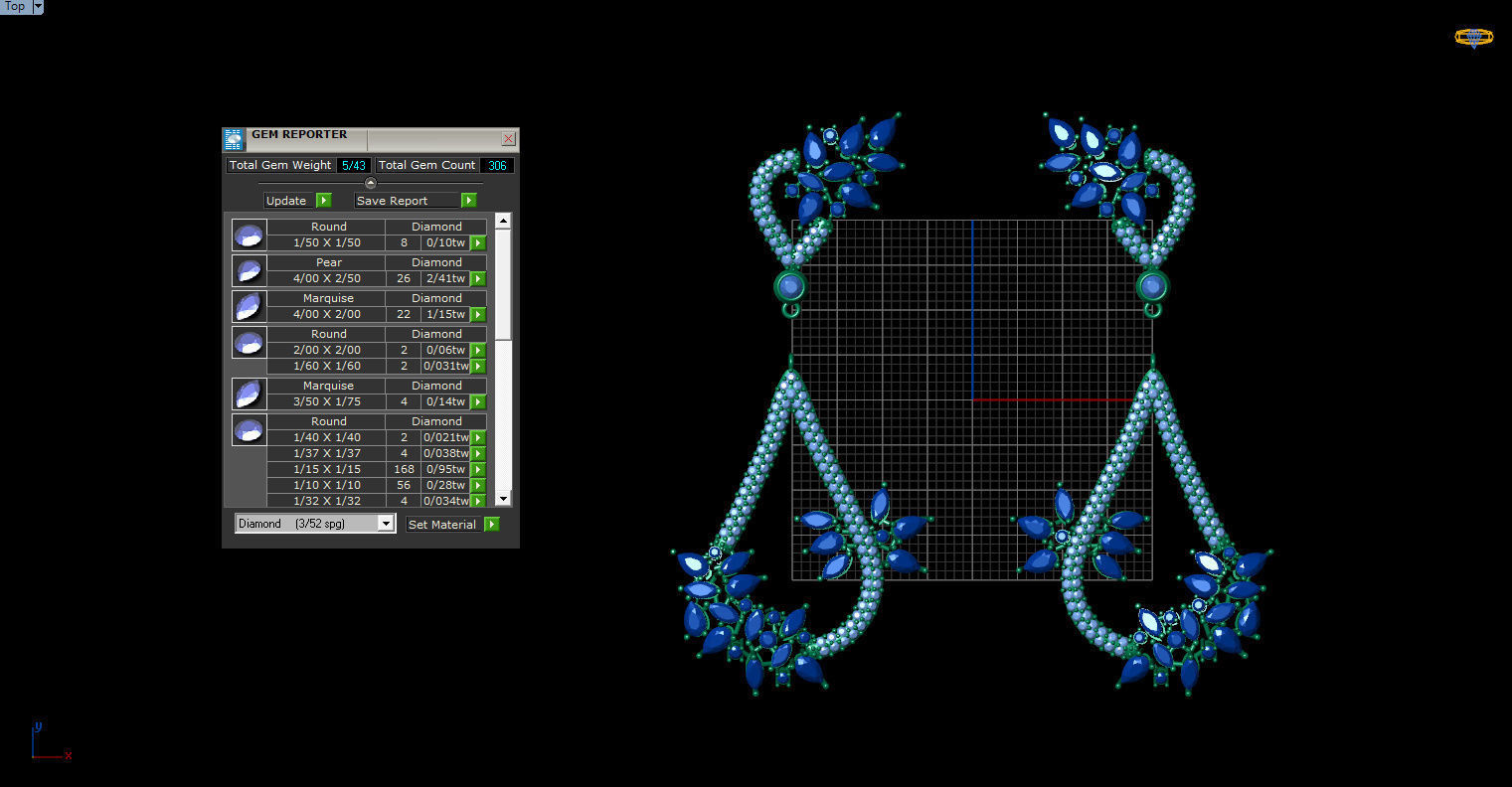Click the Total Gem Weight value 5/43
Image resolution: width=1512 pixels, height=787 pixels.
353,165
